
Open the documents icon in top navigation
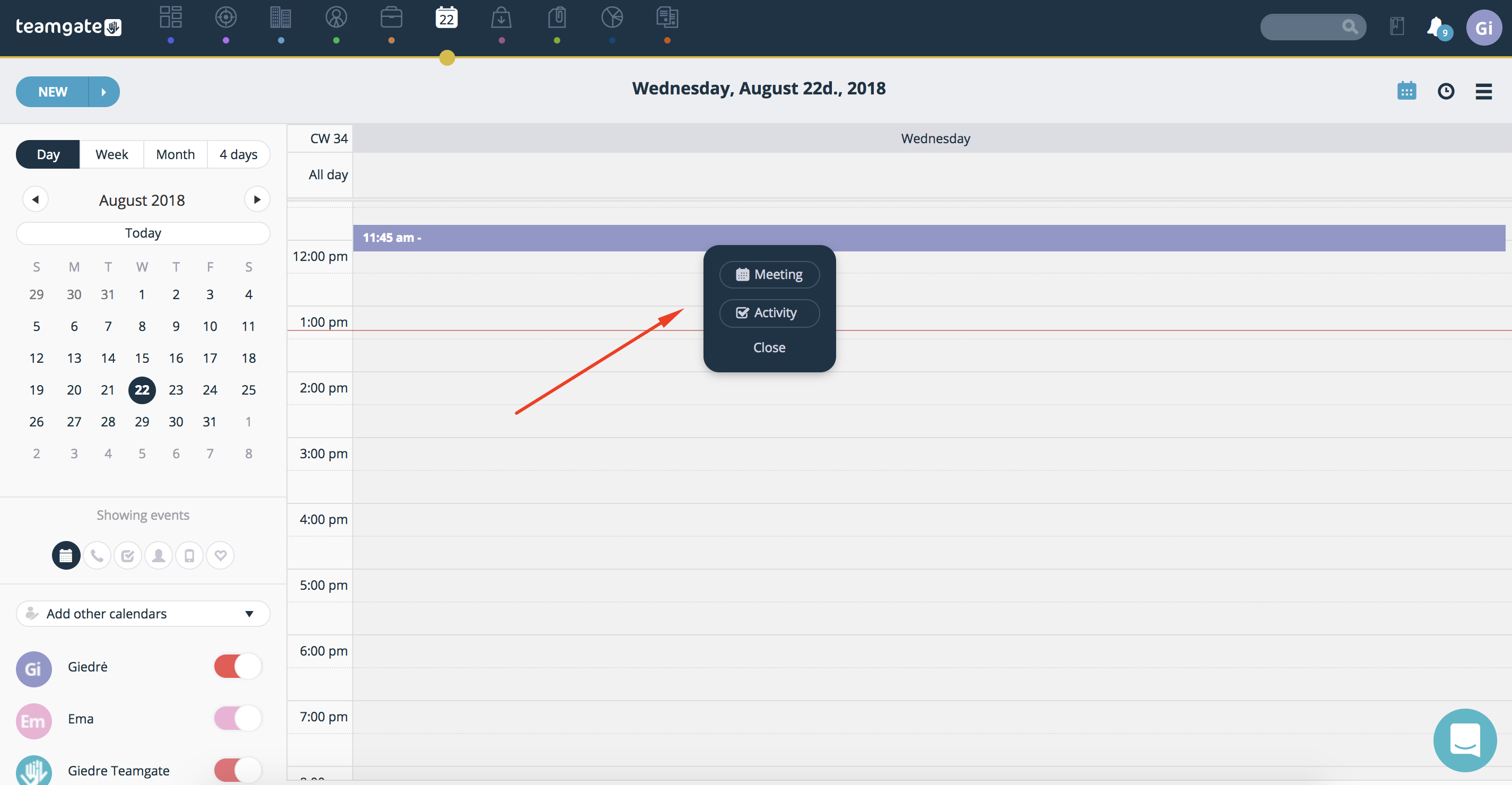(667, 17)
